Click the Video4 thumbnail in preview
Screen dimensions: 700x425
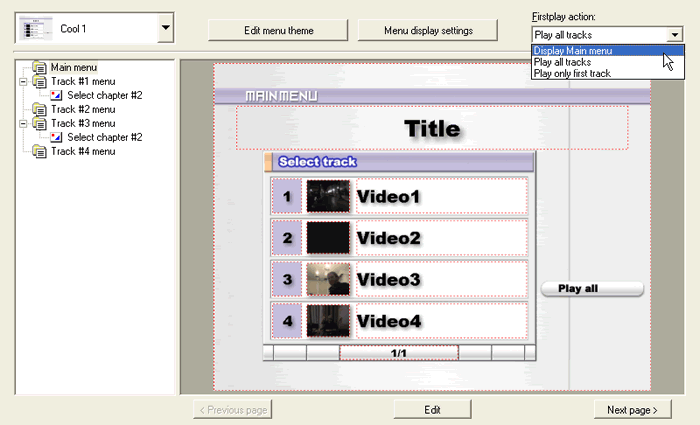(x=328, y=321)
